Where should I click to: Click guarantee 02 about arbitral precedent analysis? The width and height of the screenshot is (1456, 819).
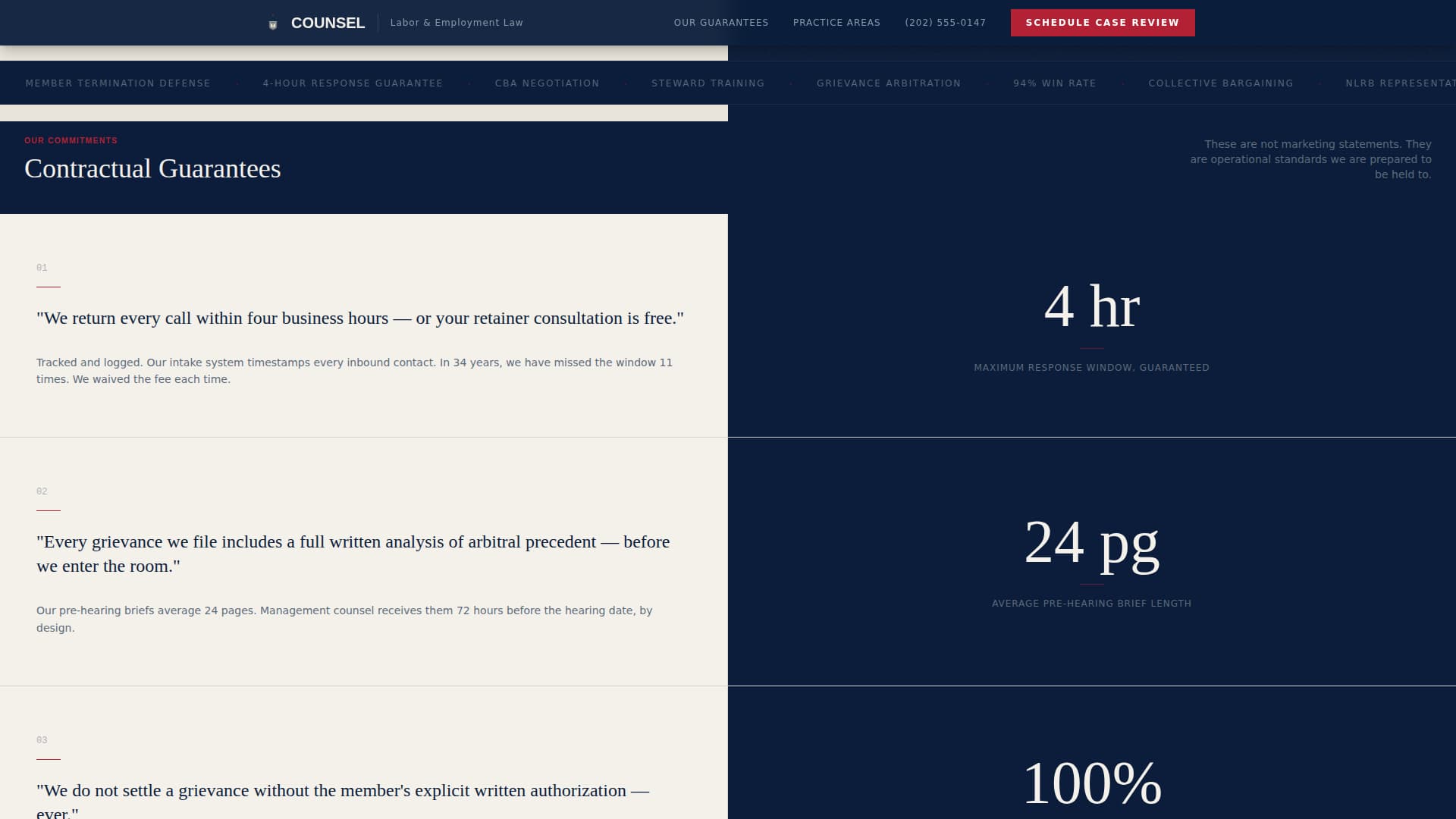click(353, 554)
